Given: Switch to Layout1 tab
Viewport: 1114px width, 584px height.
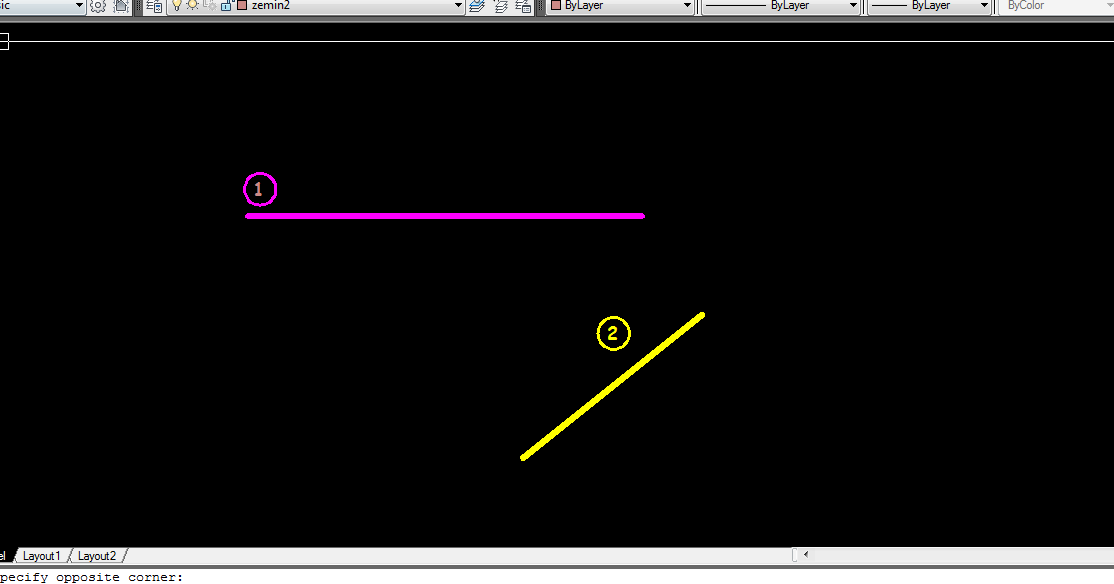Looking at the screenshot, I should point(41,556).
